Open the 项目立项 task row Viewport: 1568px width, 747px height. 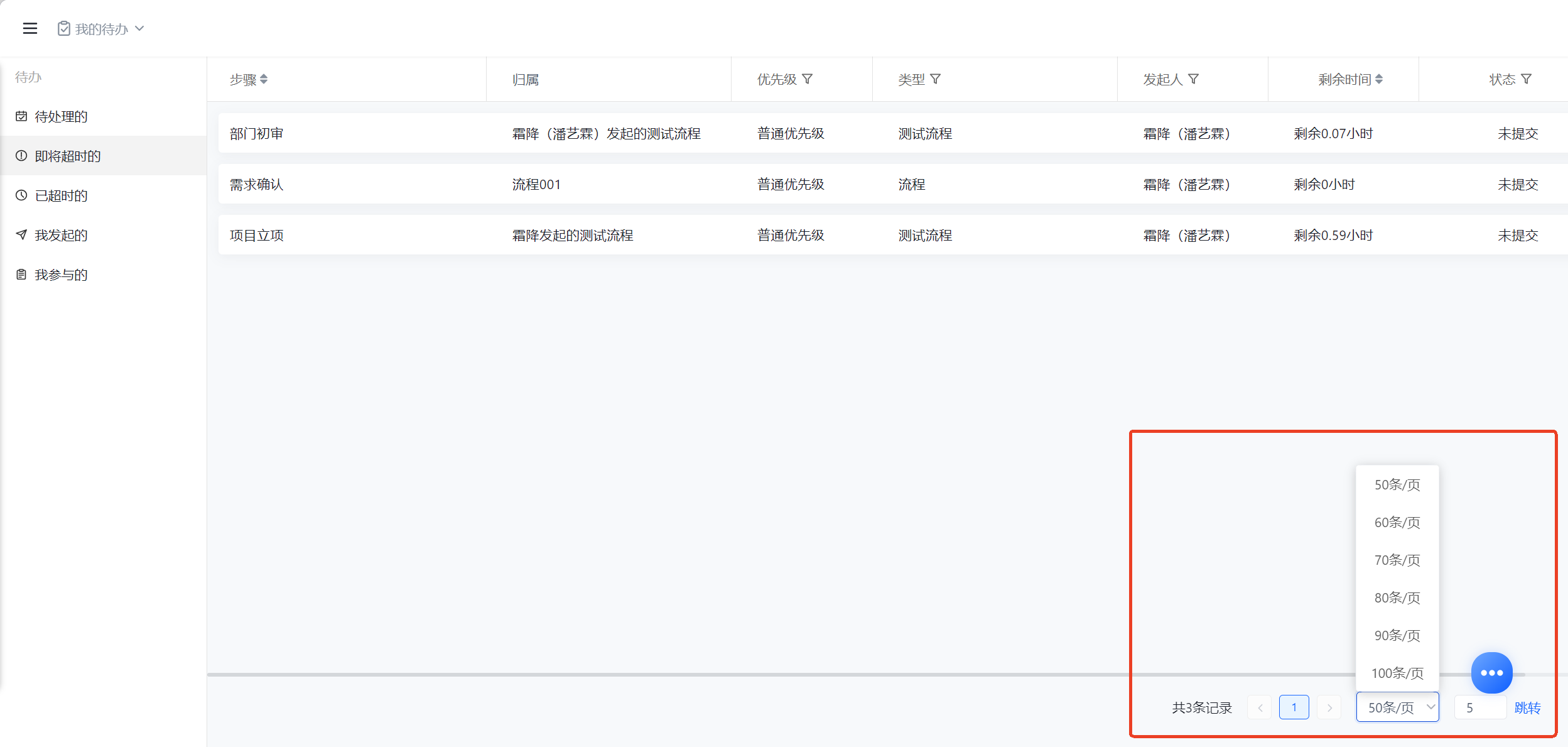point(893,235)
